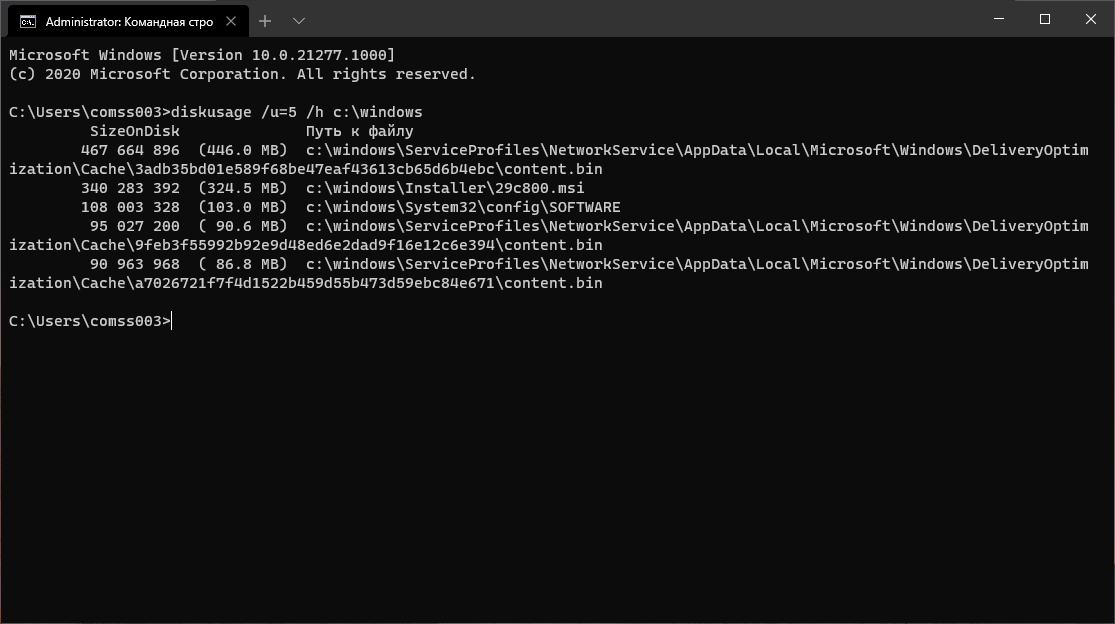
Task: Click the command prompt icon in the tab
Action: pos(28,21)
